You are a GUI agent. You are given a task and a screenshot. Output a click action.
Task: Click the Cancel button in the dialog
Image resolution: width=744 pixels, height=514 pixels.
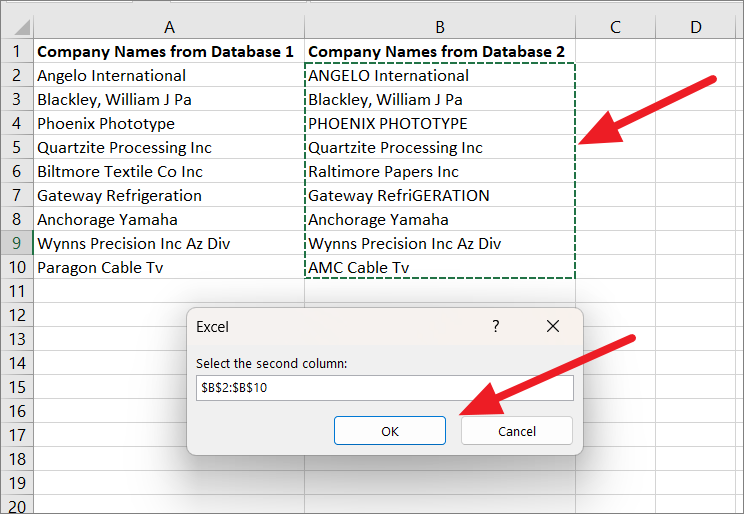tap(517, 430)
